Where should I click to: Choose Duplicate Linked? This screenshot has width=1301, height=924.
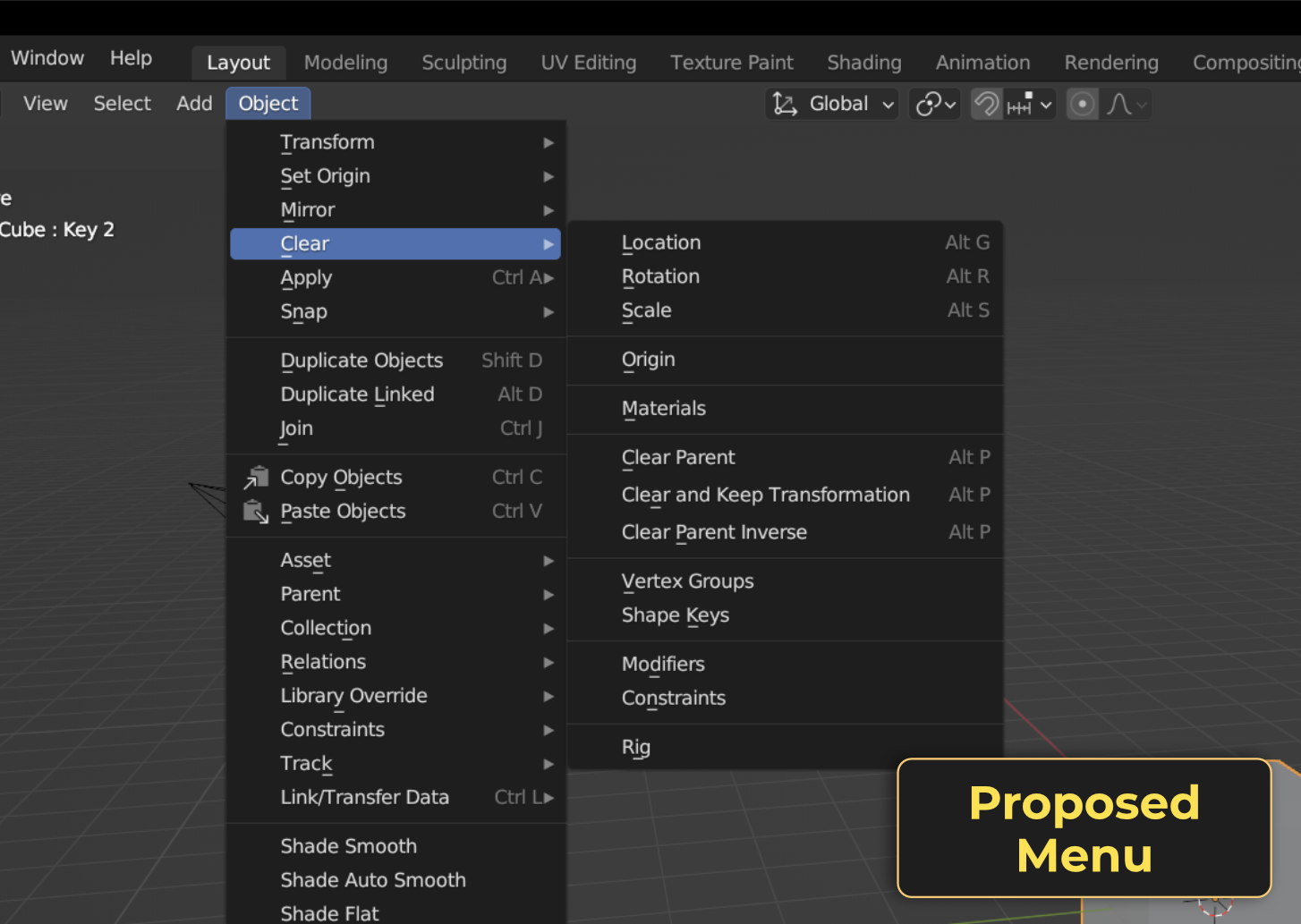click(395, 394)
